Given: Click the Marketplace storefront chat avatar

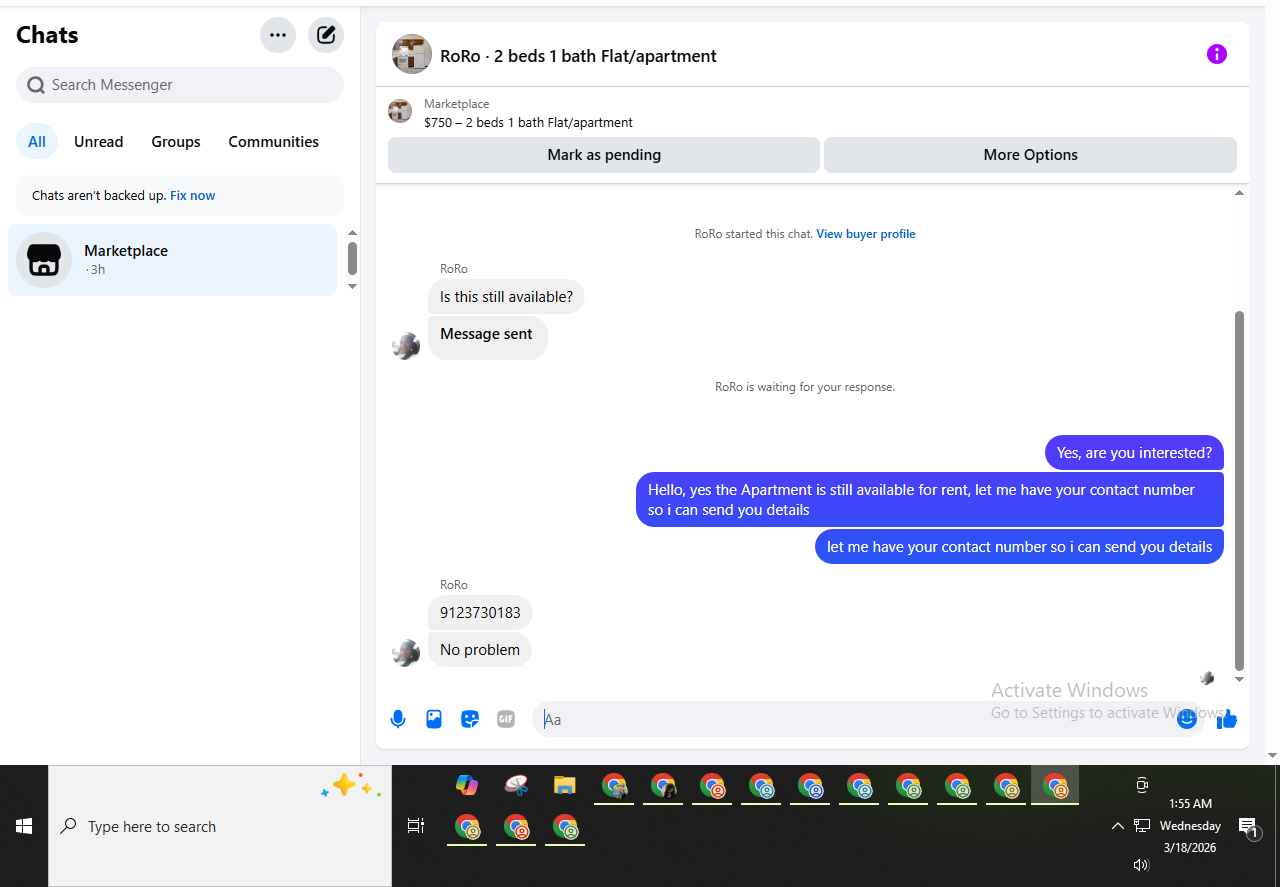Looking at the screenshot, I should point(44,260).
